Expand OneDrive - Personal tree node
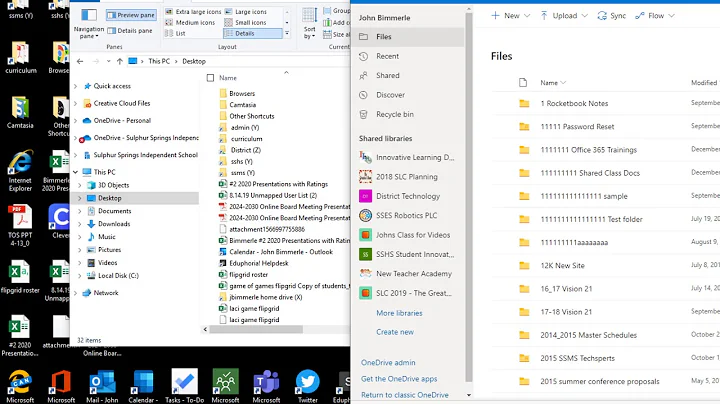Image resolution: width=720 pixels, height=404 pixels. point(76,121)
